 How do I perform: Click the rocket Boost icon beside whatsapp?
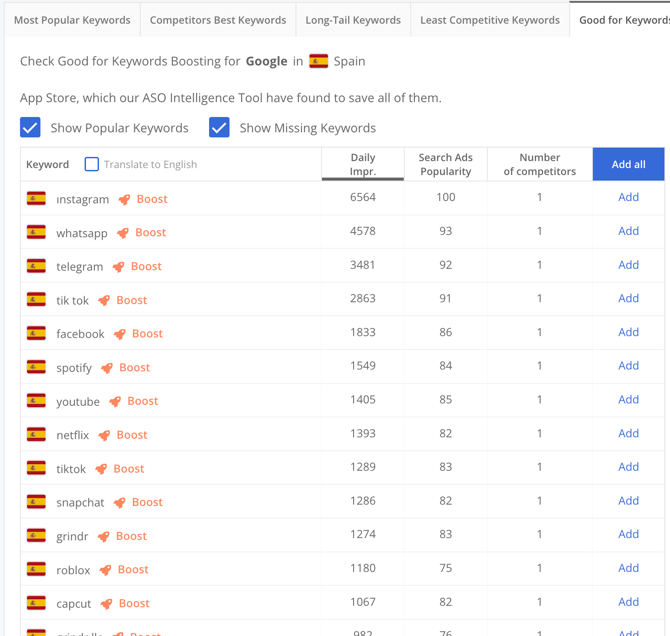point(123,233)
